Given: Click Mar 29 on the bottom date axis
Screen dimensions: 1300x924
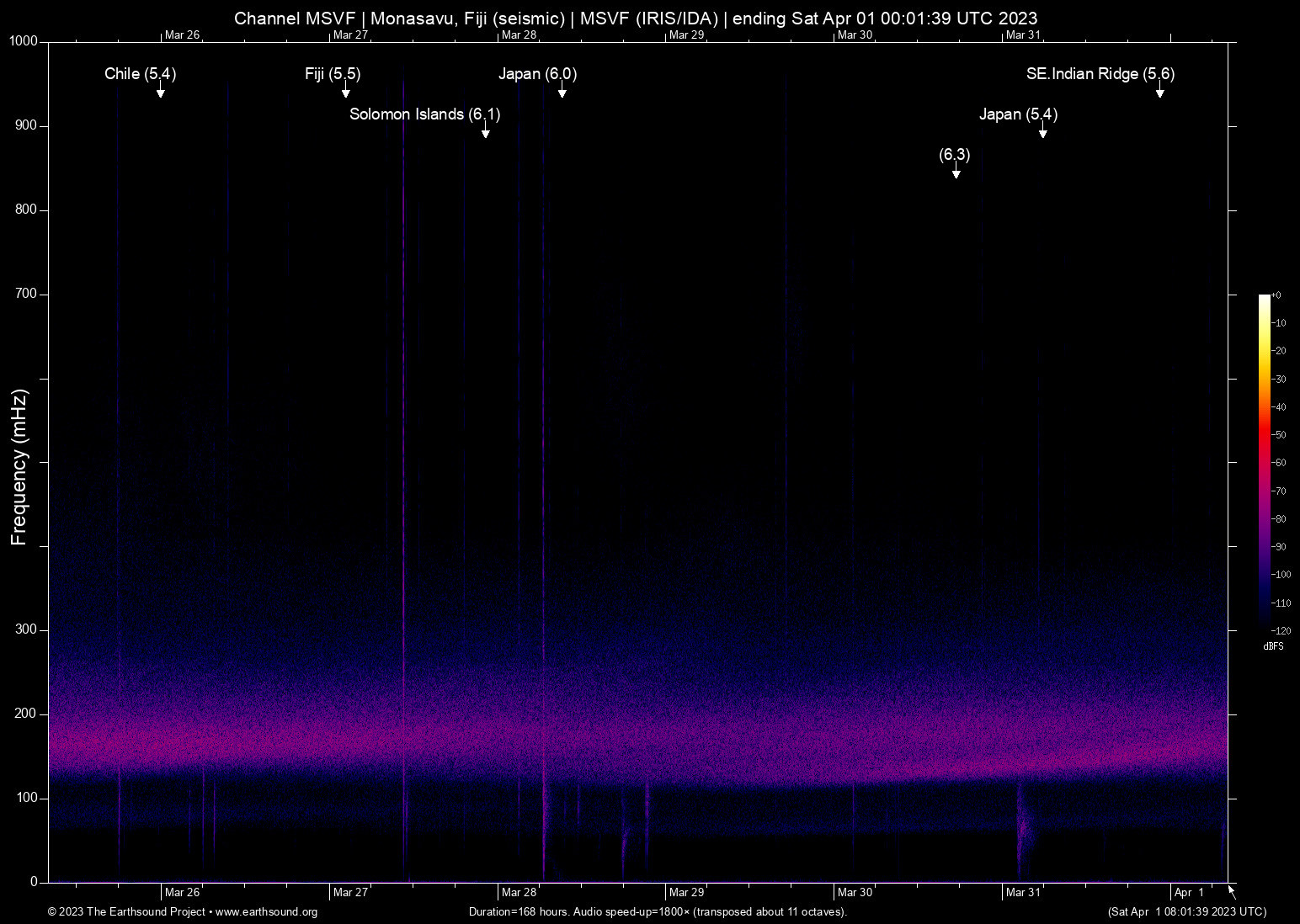Looking at the screenshot, I should pos(686,892).
